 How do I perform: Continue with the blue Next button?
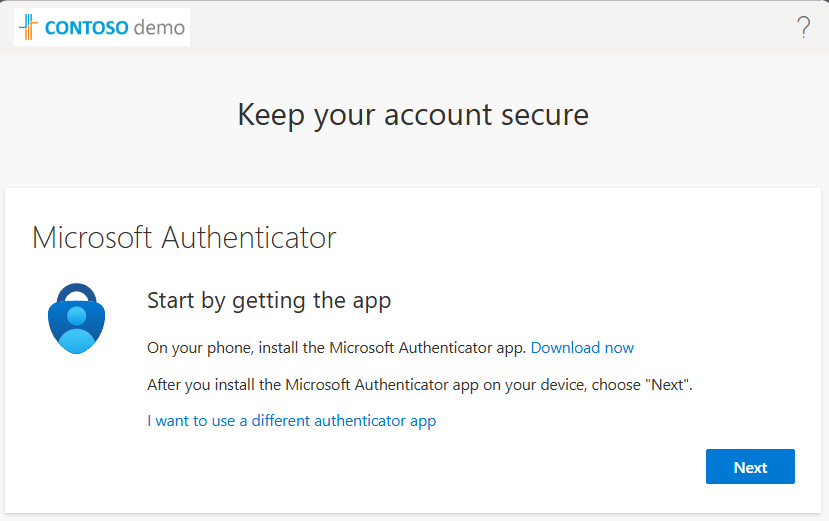(750, 467)
